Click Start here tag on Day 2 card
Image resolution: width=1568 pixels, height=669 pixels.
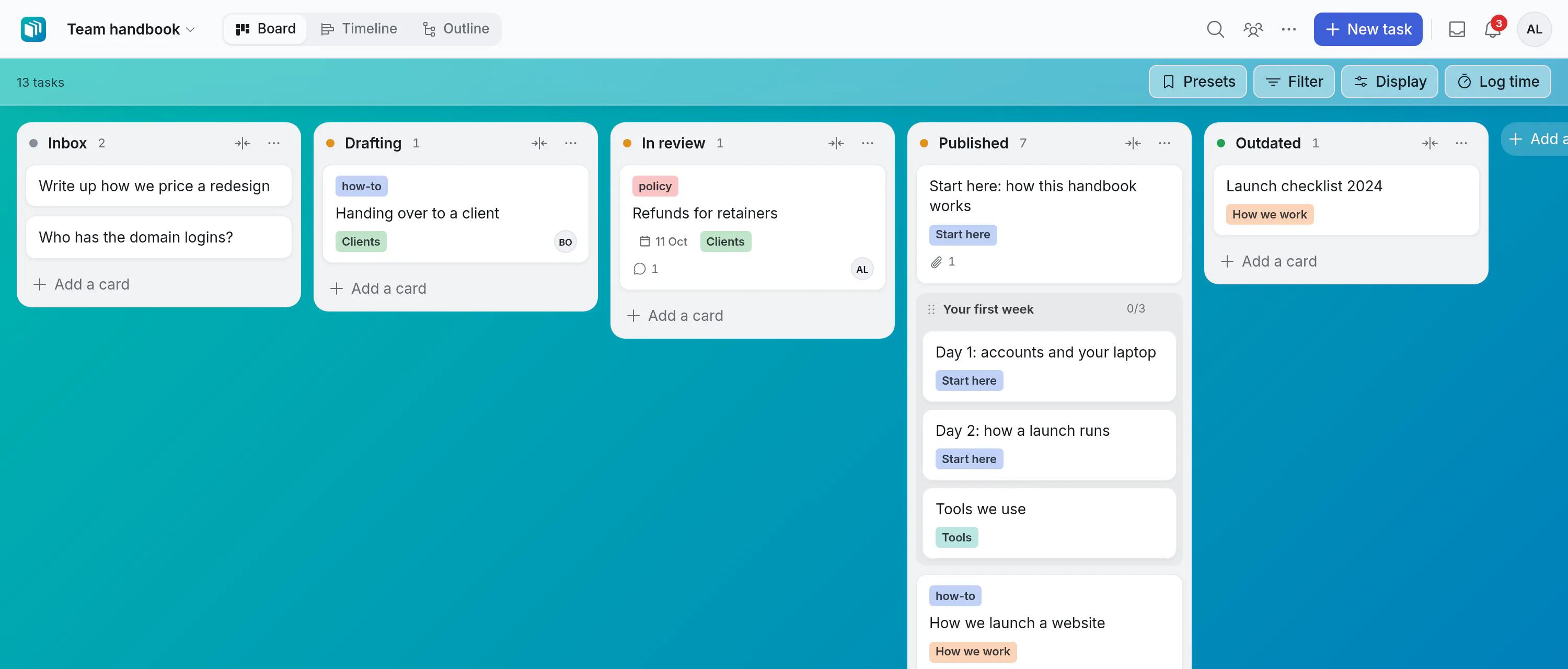click(969, 459)
